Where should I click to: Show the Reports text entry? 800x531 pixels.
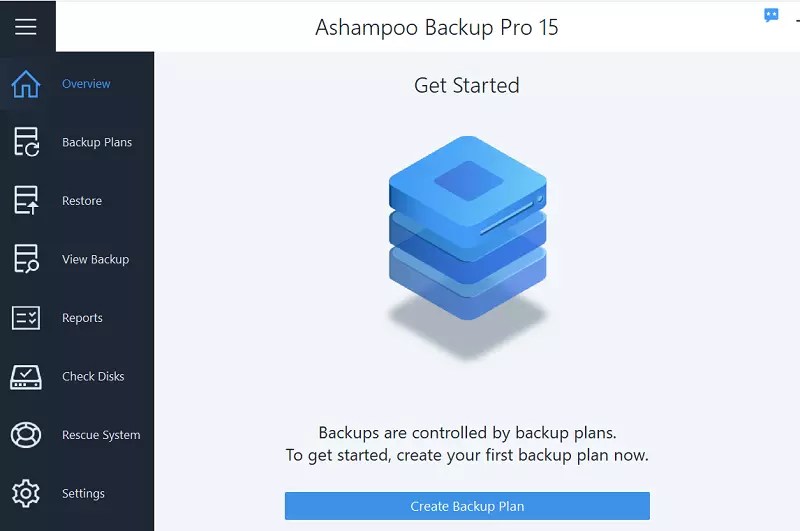pos(82,318)
